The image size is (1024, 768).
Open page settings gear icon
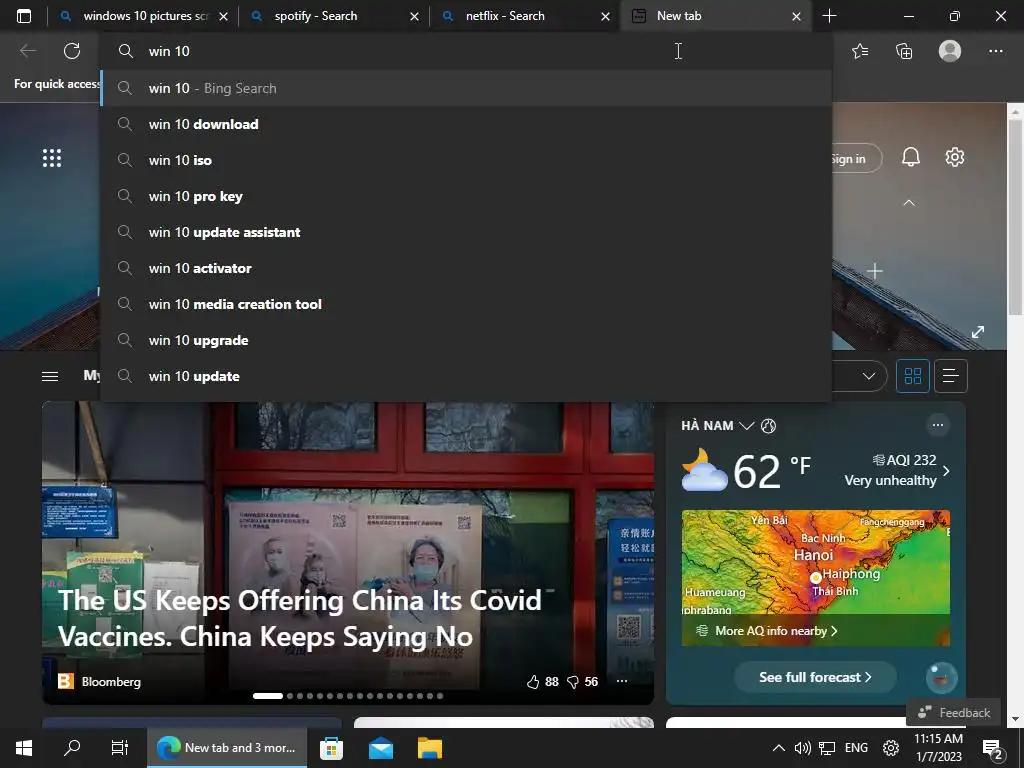point(955,157)
